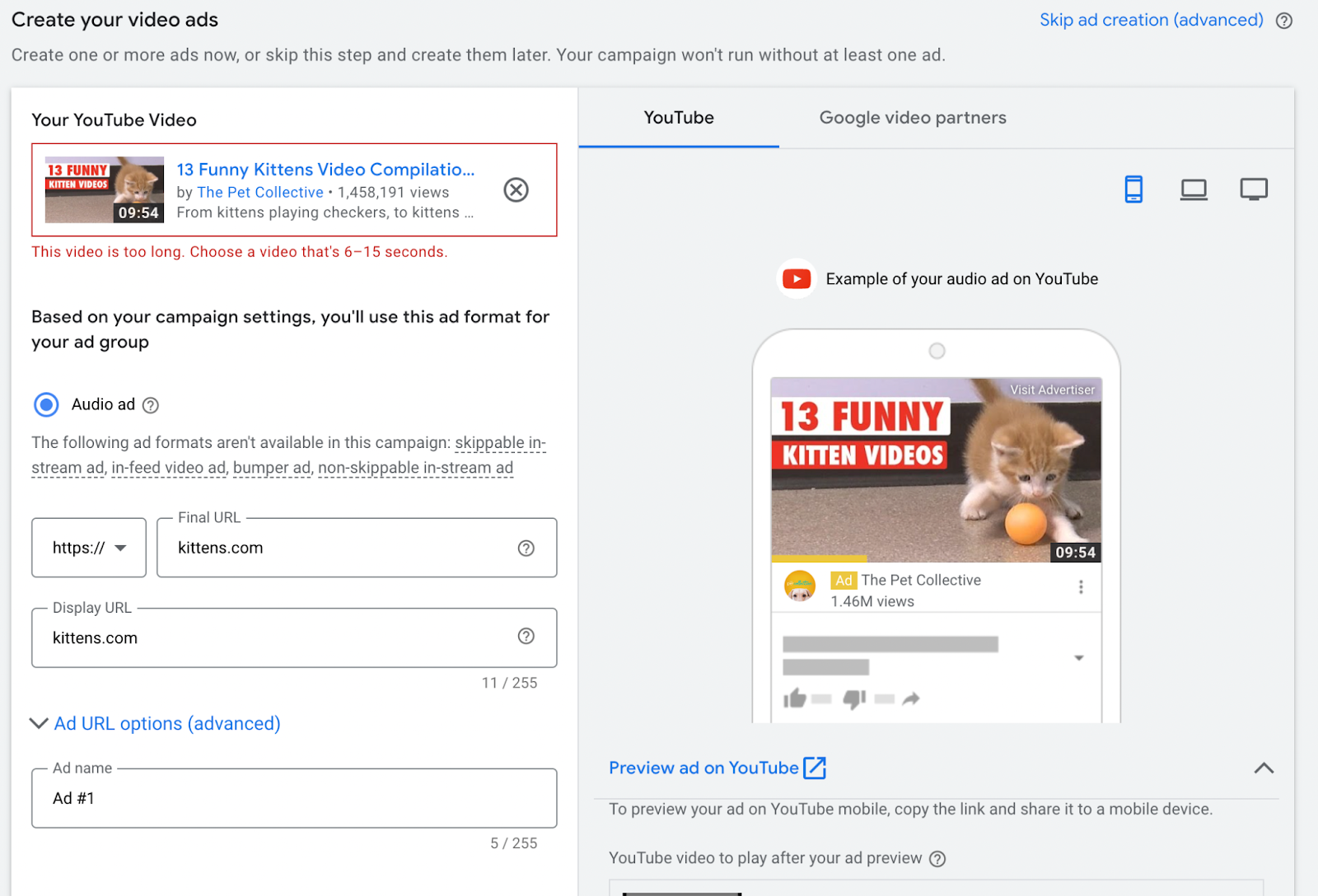The height and width of the screenshot is (896, 1318).
Task: Open external link icon beside Preview ad
Action: point(815,768)
